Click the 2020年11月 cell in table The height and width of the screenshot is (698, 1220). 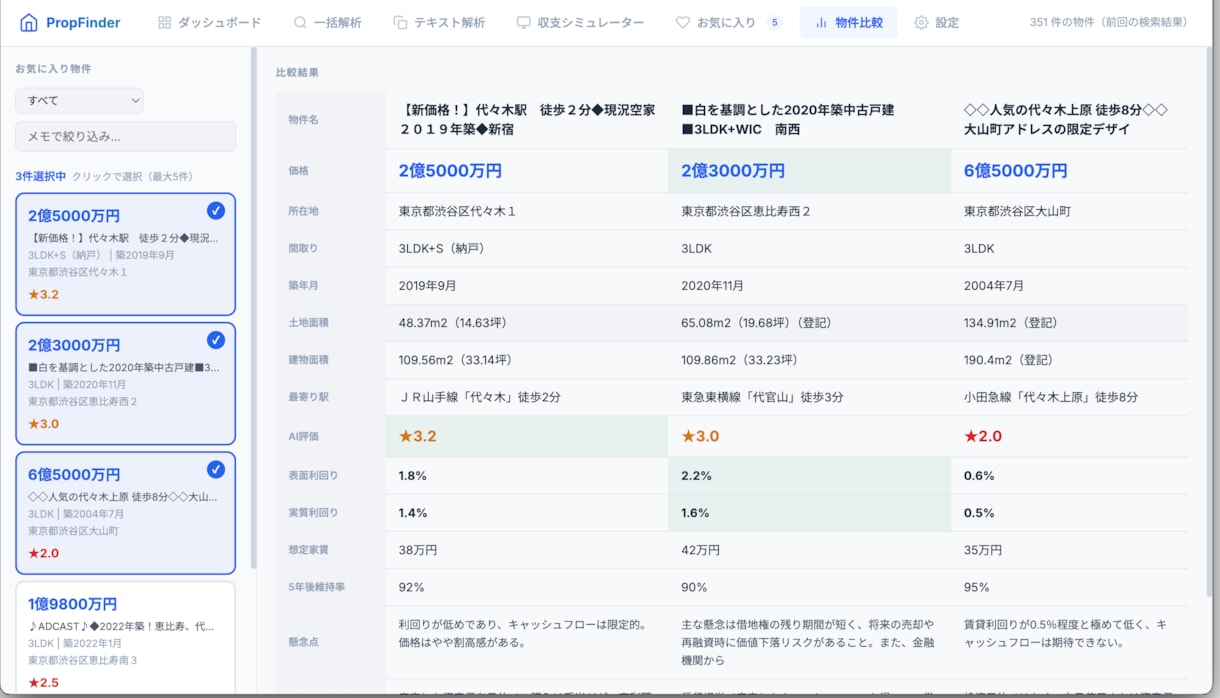[x=712, y=285]
